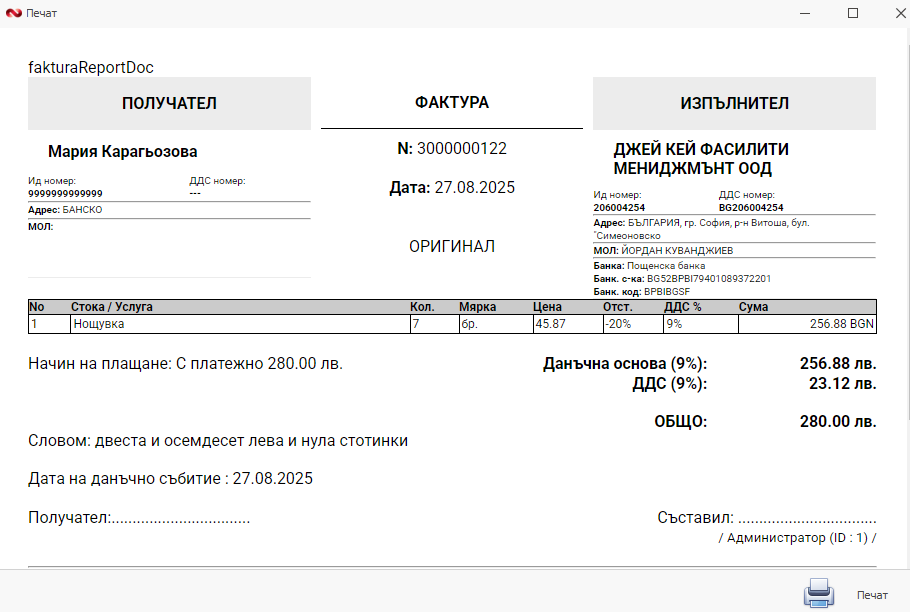The width and height of the screenshot is (910, 612).
Task: Click the ОРИГИНАЛ label
Action: point(451,246)
